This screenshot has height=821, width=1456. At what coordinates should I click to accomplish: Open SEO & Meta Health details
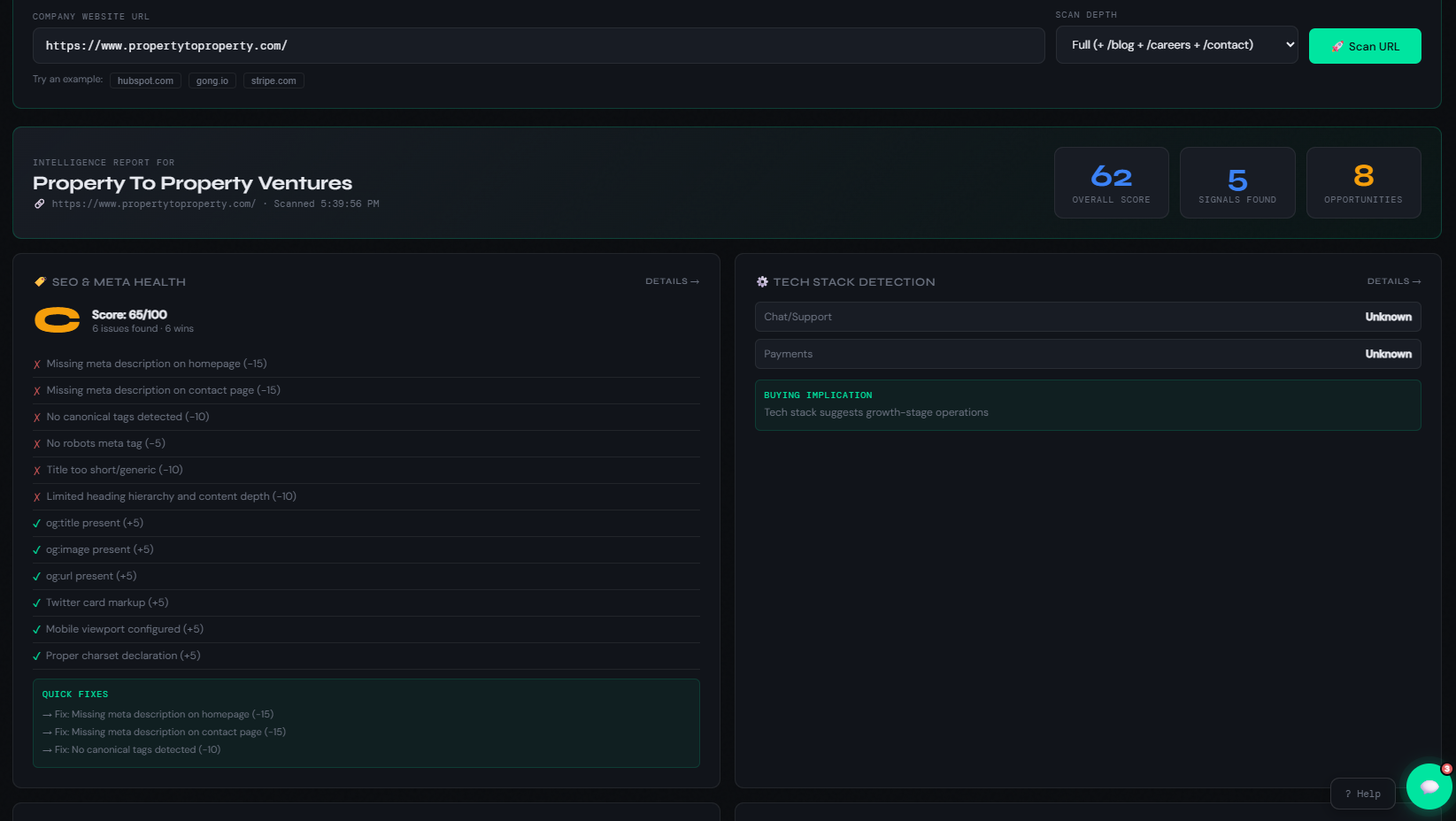pyautogui.click(x=672, y=281)
